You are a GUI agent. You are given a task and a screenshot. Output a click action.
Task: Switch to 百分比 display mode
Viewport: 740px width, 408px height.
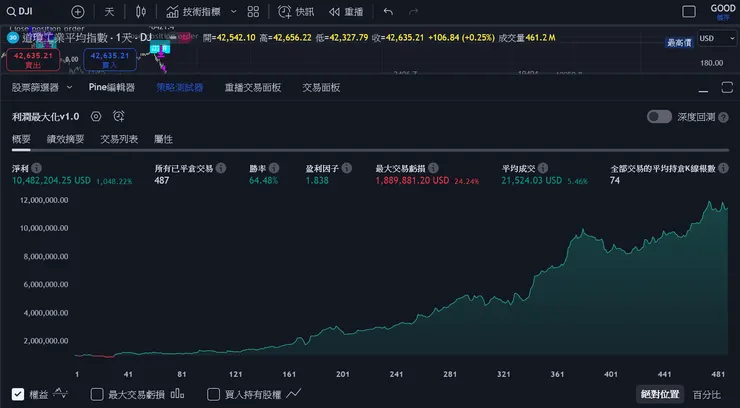click(x=706, y=394)
